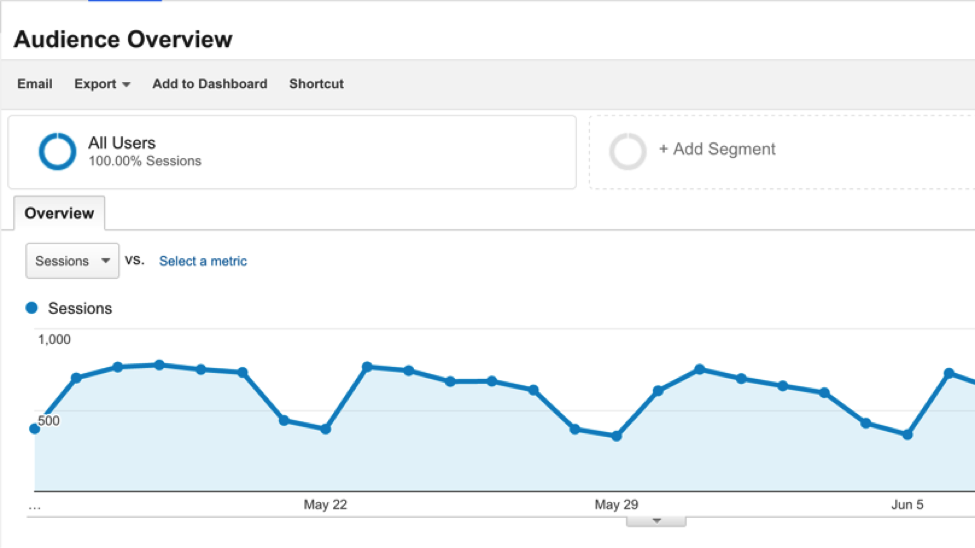Click the Select a metric link
Screen dimensions: 975x548
tap(203, 261)
